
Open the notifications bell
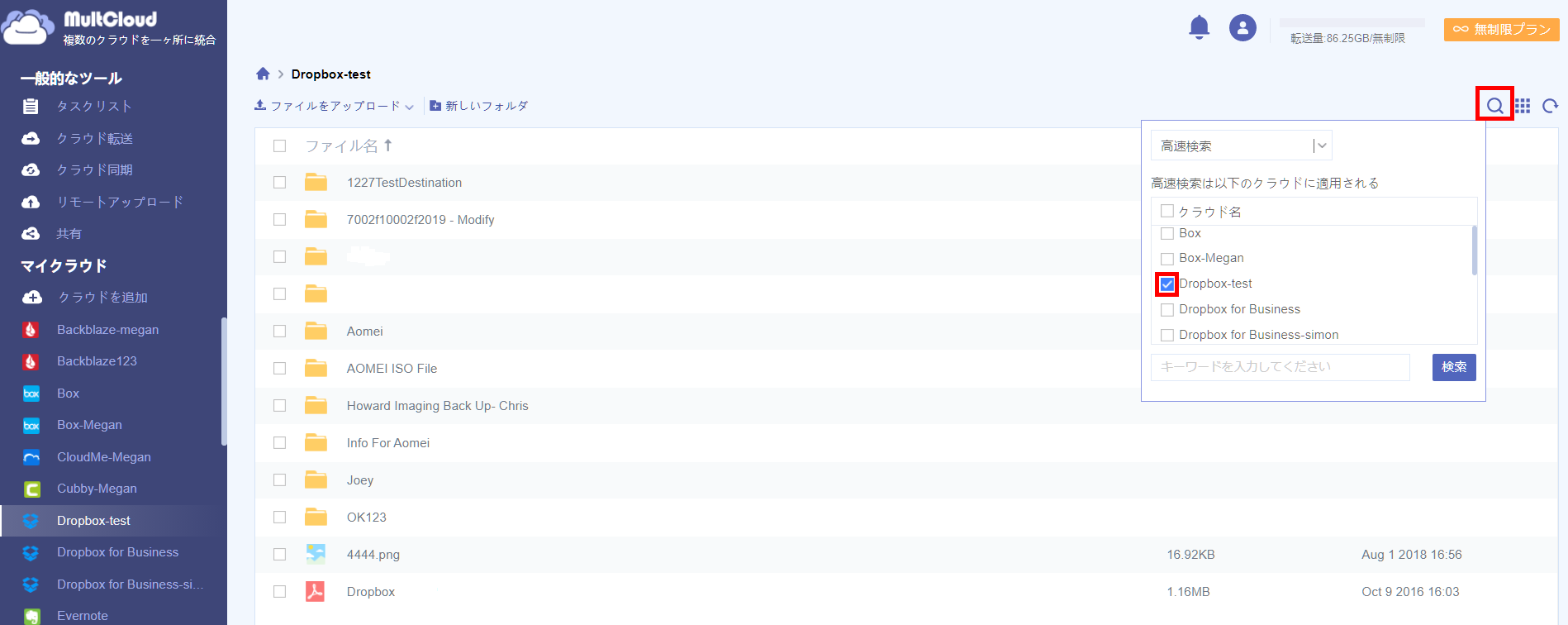1199,27
